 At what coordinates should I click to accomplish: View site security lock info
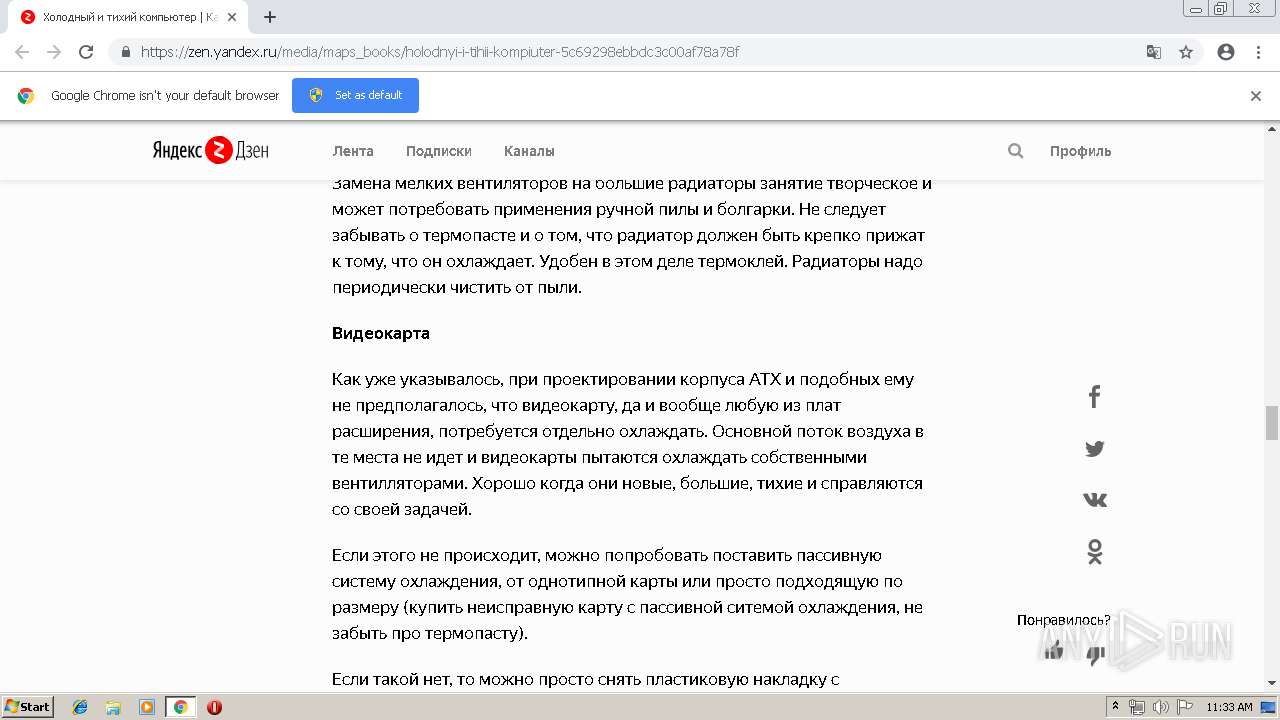tap(126, 52)
